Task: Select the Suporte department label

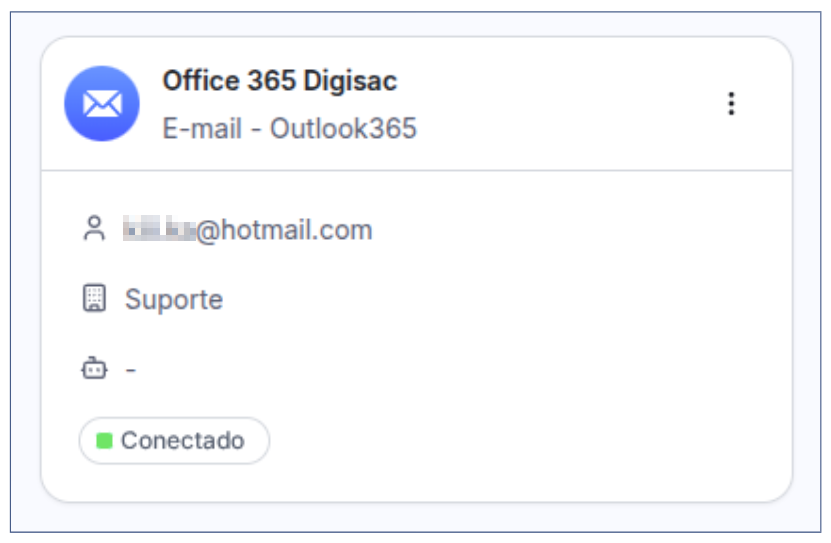Action: tap(174, 299)
